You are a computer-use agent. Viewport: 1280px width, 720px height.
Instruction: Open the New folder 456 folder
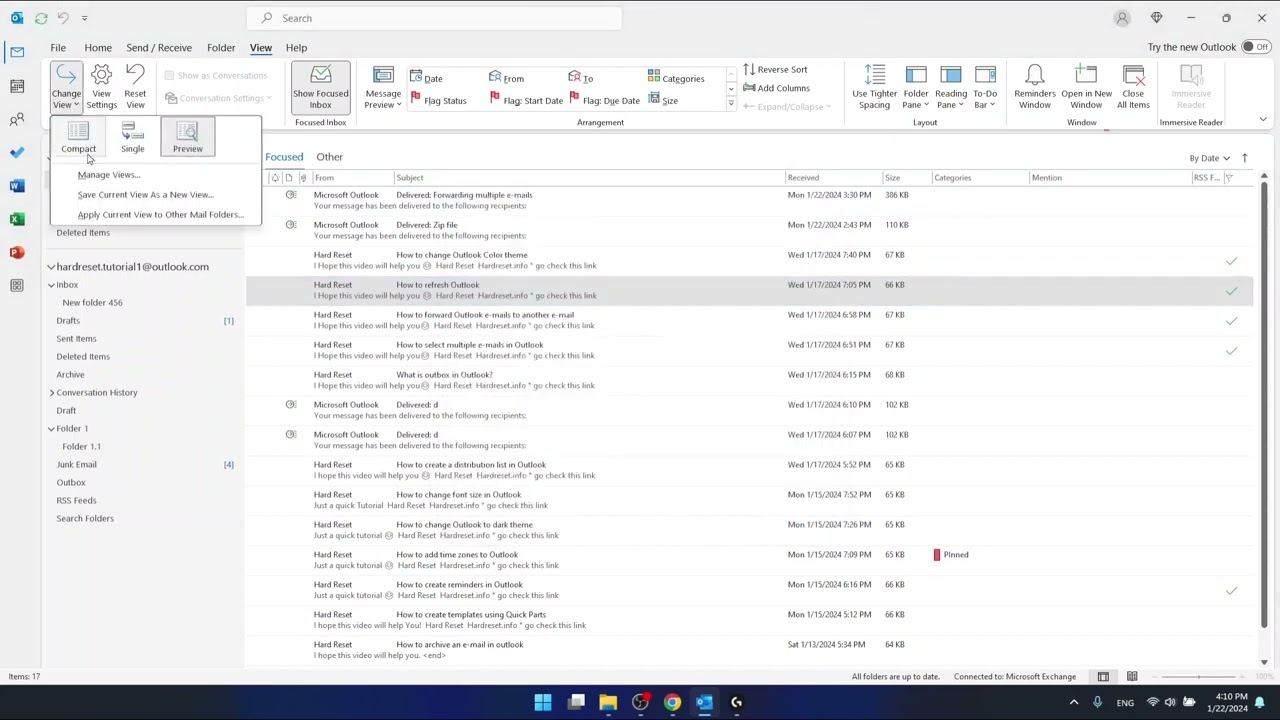pos(92,303)
